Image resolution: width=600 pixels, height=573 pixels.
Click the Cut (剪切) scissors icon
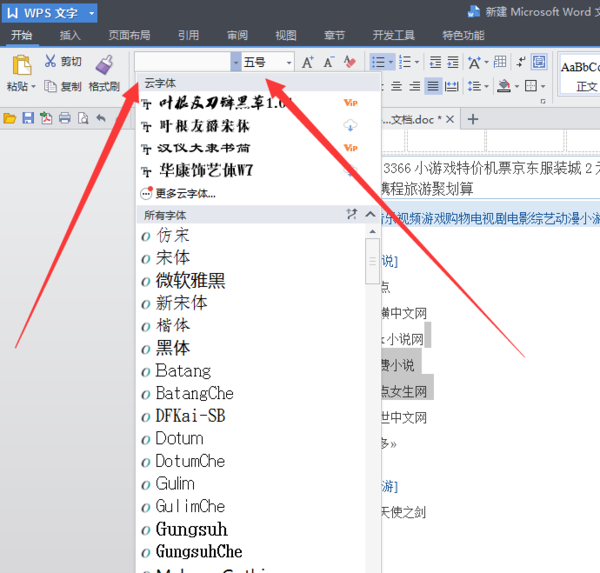tap(50, 61)
